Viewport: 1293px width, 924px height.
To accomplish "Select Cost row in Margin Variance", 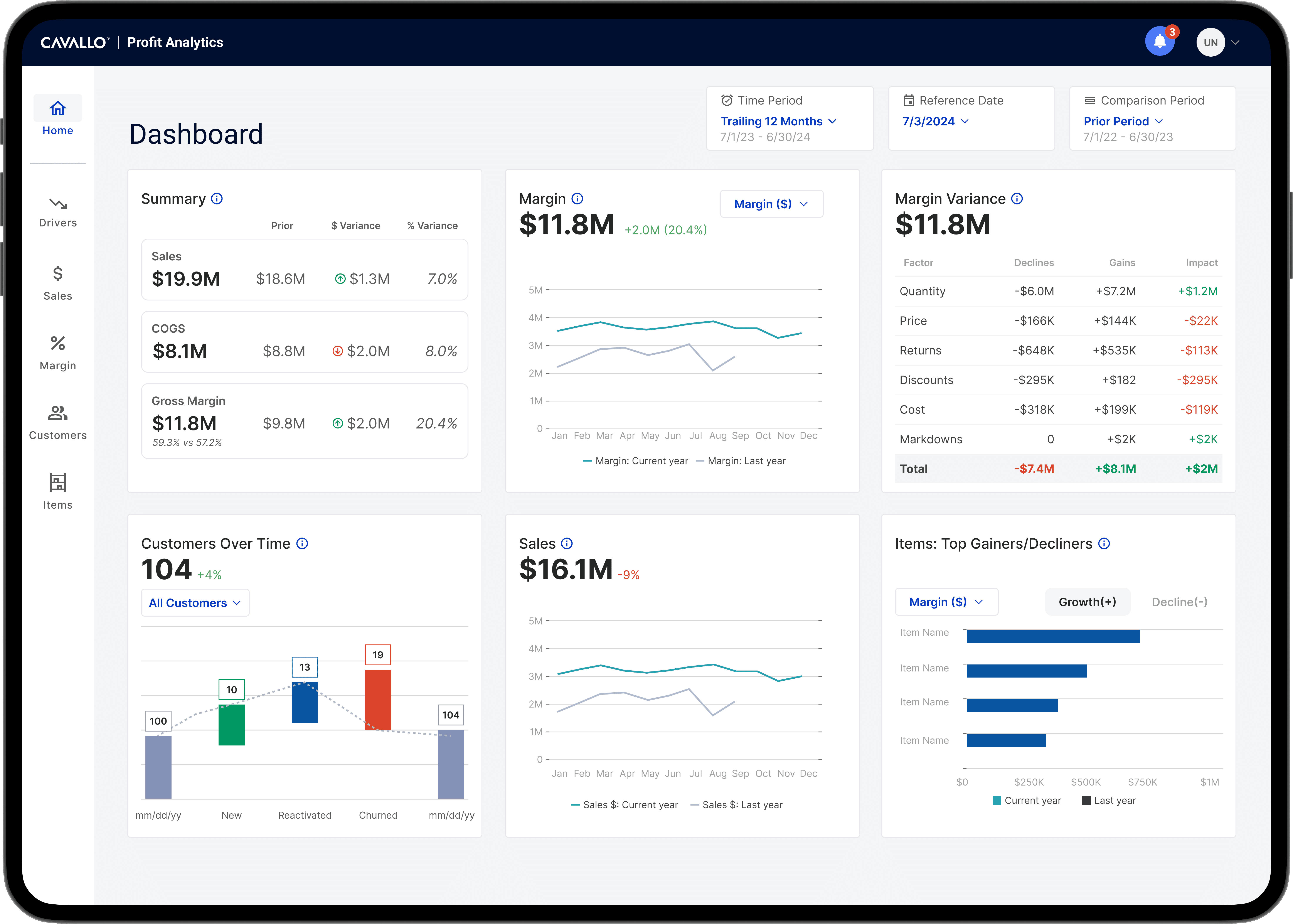I will point(1059,410).
